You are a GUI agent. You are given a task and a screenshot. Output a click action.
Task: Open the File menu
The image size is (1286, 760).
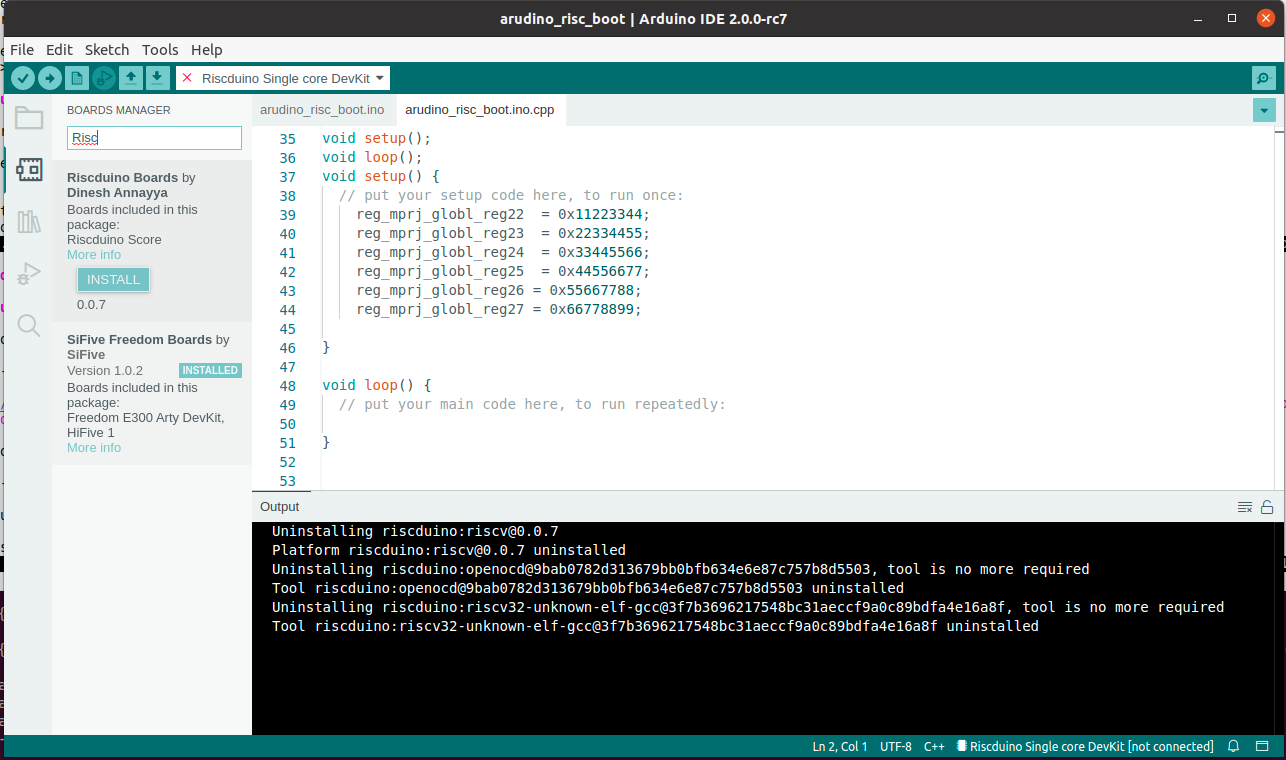tap(22, 49)
